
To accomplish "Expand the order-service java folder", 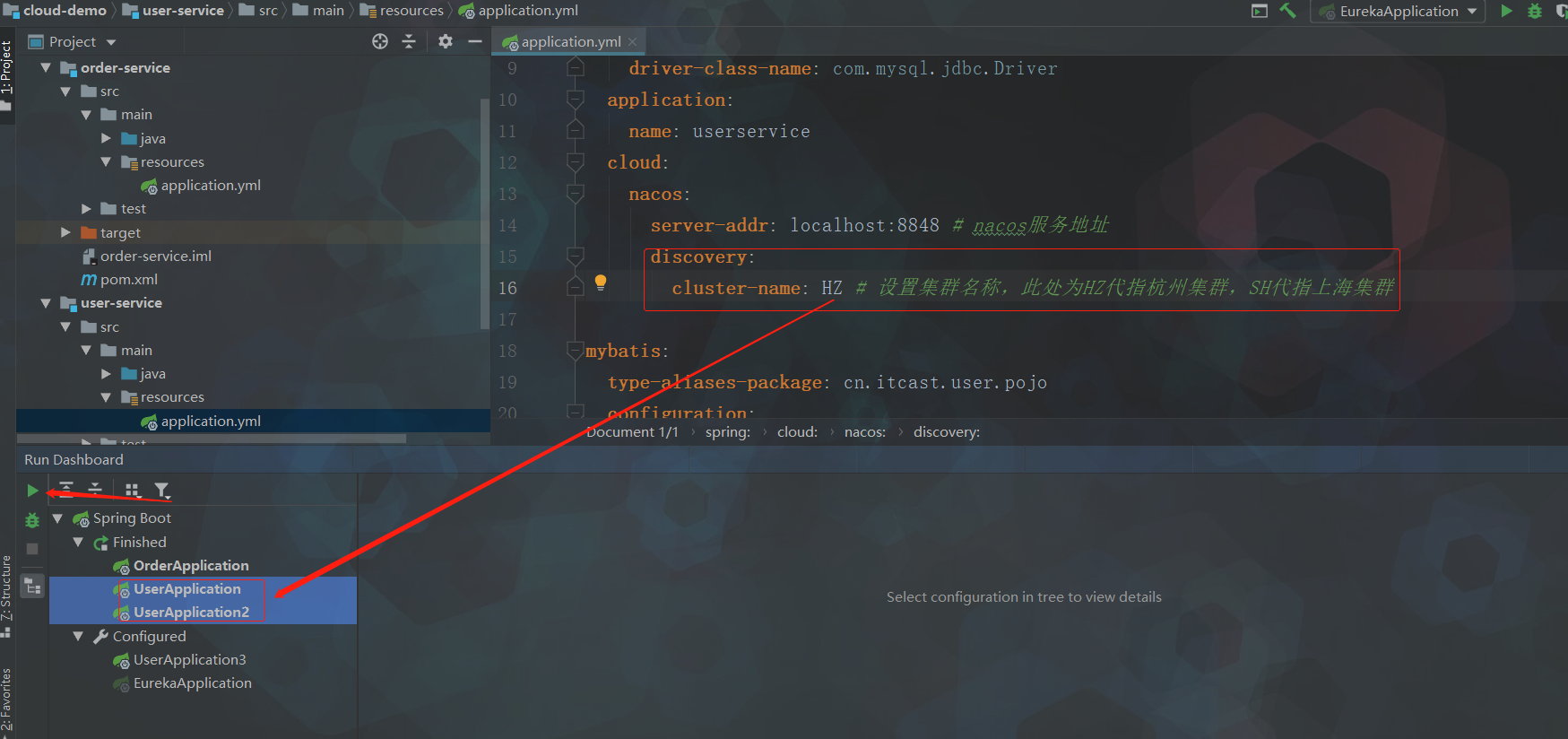I will tap(106, 138).
